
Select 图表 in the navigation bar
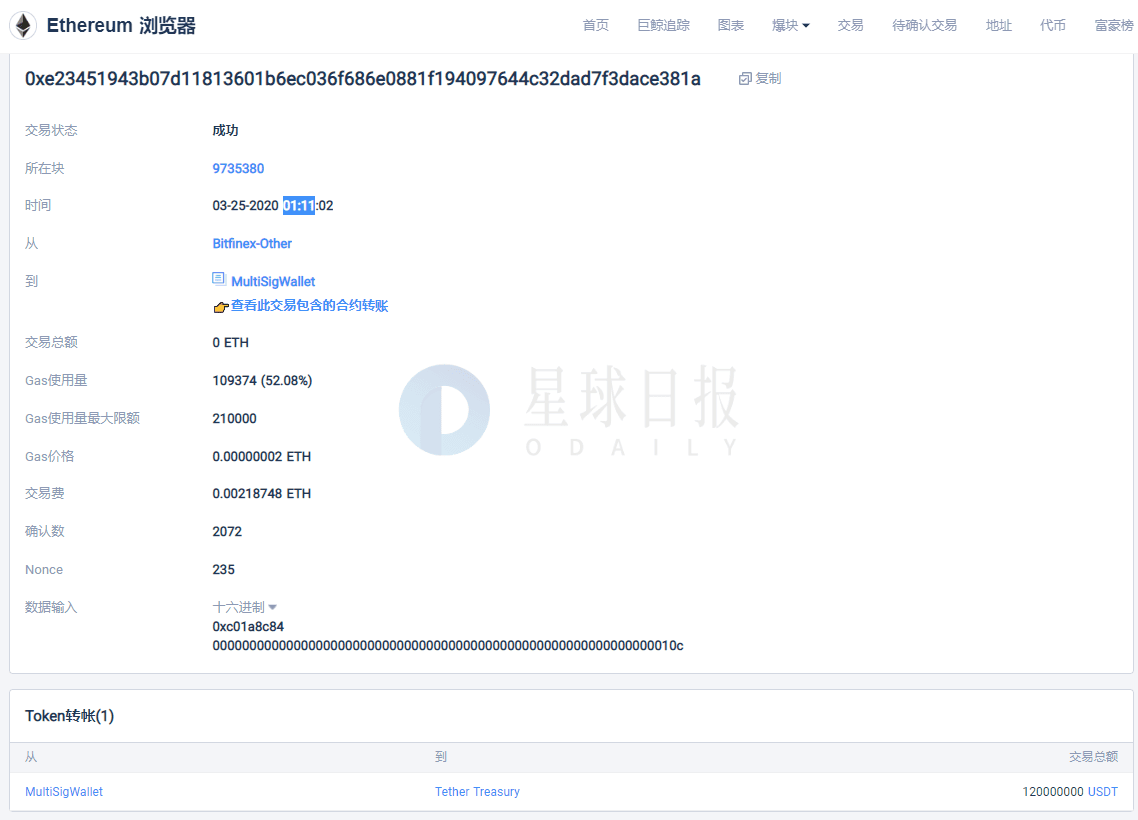[731, 25]
